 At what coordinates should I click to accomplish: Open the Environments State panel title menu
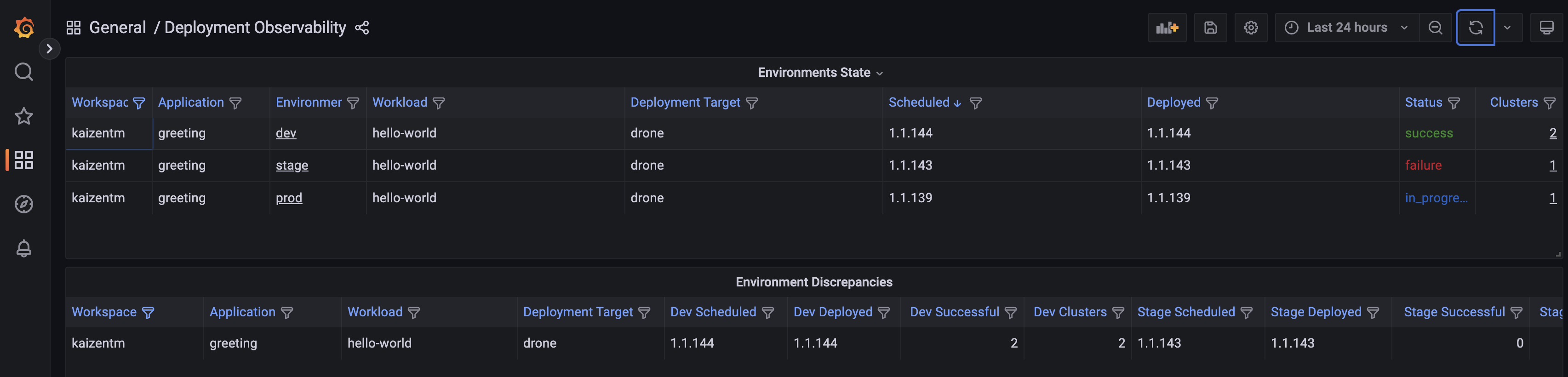(x=820, y=73)
